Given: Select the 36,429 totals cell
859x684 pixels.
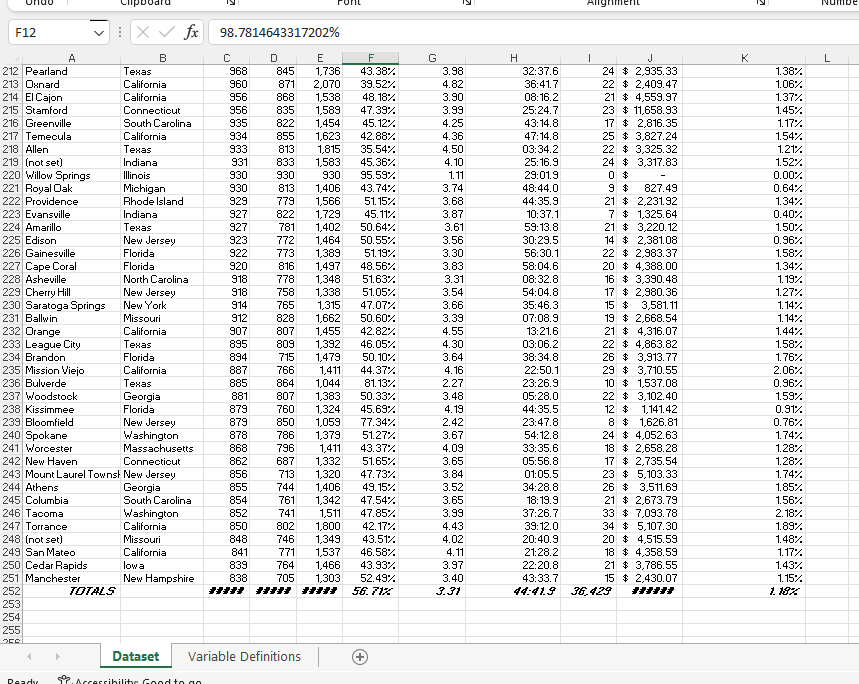Looking at the screenshot, I should click(588, 591).
